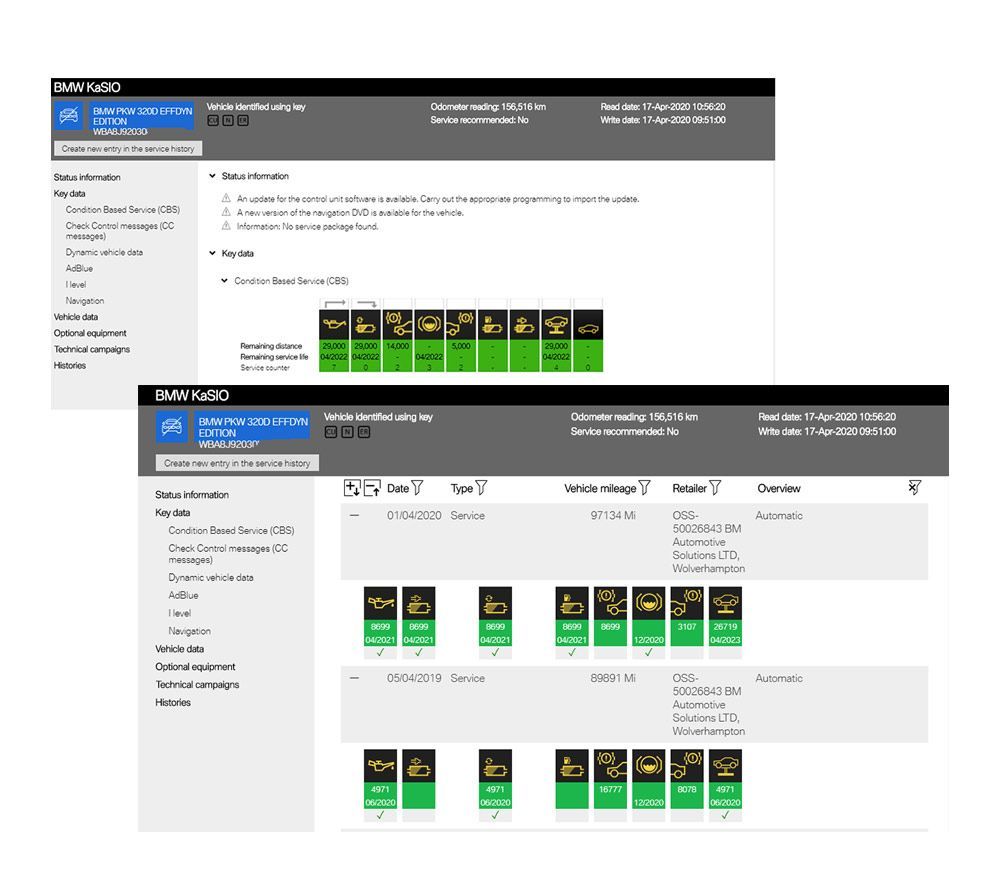Viewport: 1000px width, 894px height.
Task: Click control unit software update warning message
Action: click(438, 199)
